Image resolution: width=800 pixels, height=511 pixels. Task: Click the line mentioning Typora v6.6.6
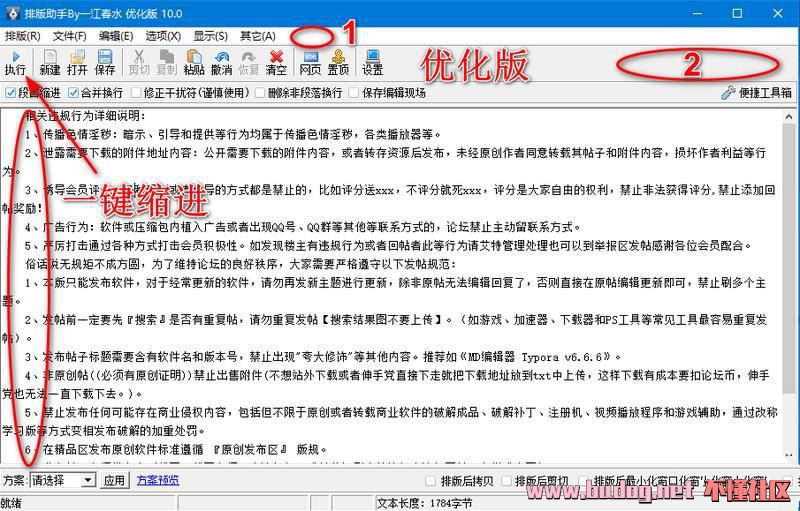click(323, 356)
